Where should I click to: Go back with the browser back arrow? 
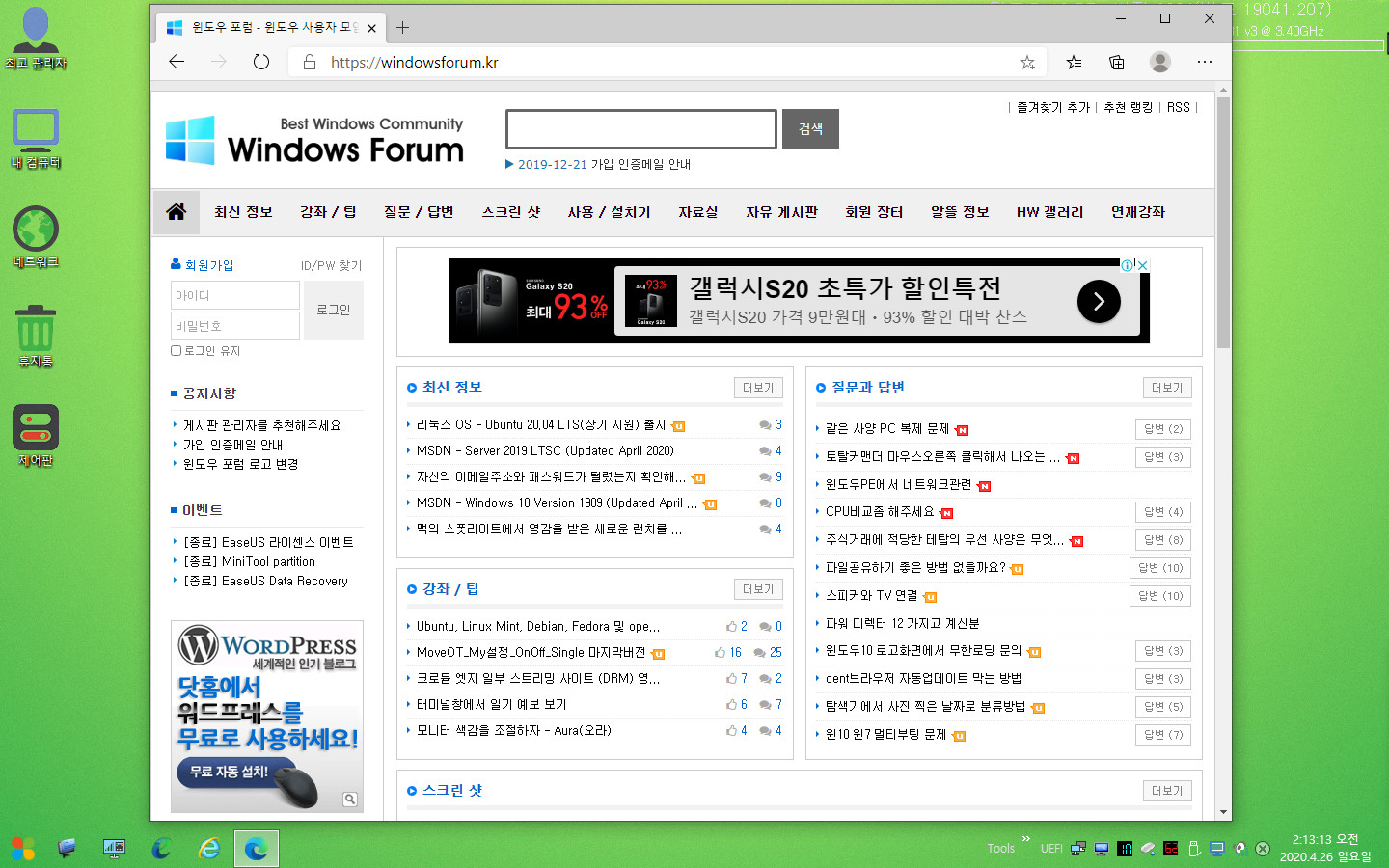point(177,62)
